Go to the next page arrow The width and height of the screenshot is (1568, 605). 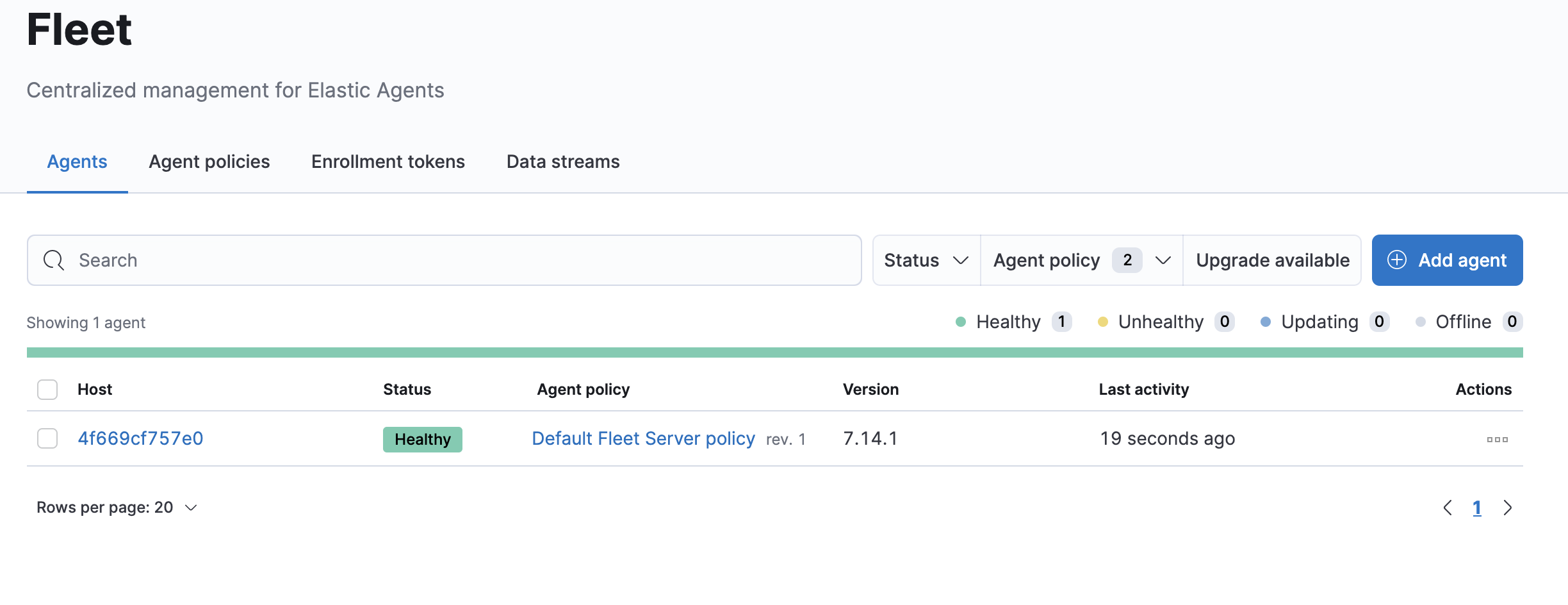click(1508, 508)
